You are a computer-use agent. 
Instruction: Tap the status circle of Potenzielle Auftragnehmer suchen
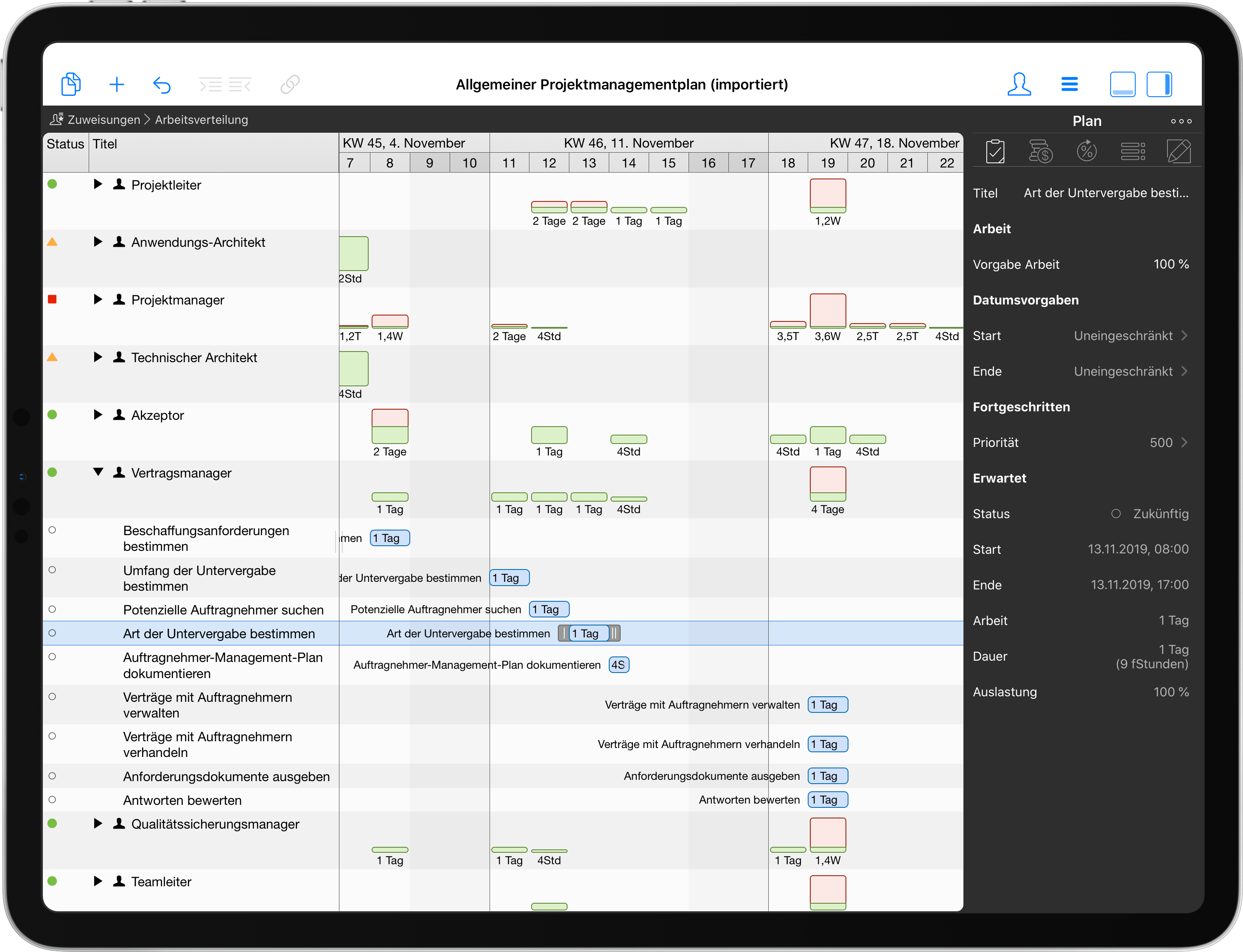[53, 609]
